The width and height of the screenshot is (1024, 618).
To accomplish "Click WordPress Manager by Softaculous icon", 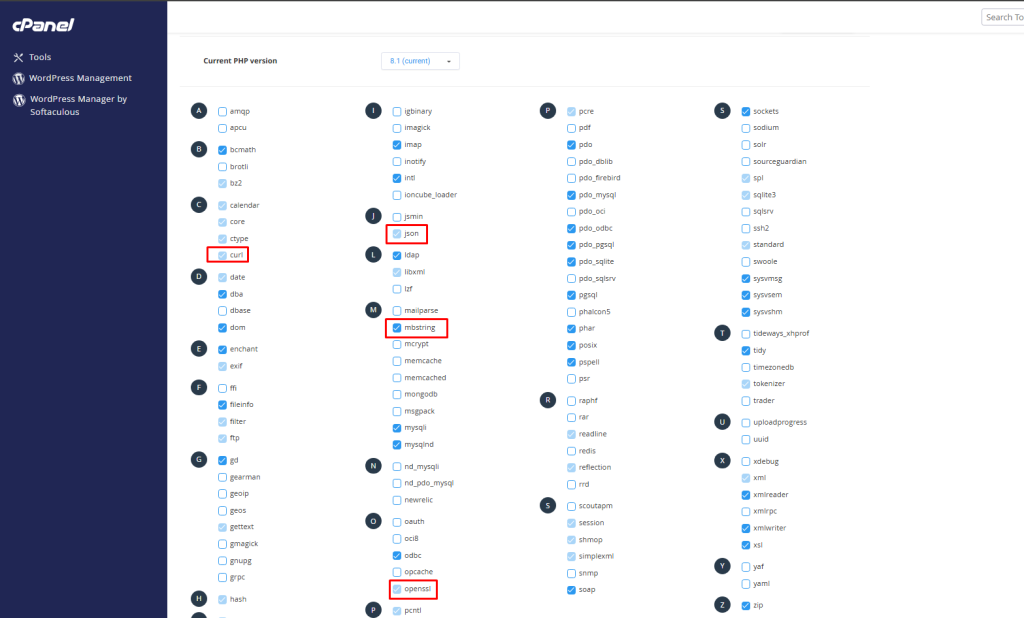I will pyautogui.click(x=18, y=100).
